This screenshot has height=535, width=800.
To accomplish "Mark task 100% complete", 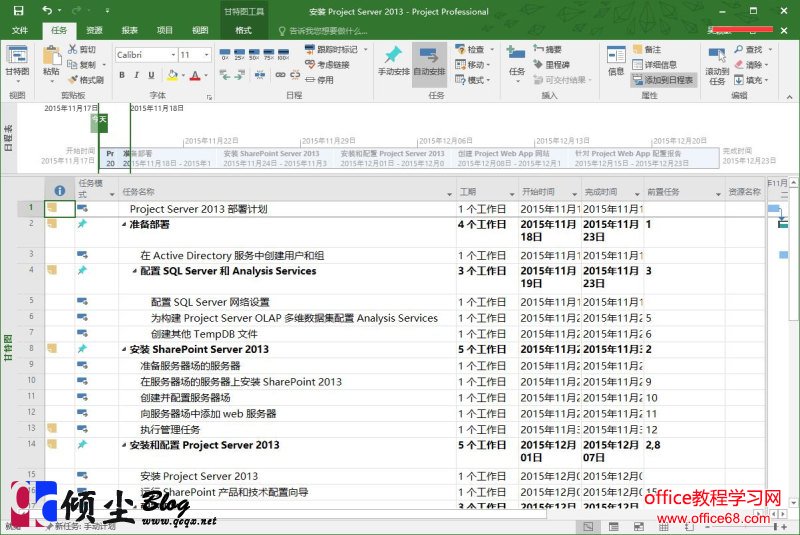I will point(283,54).
